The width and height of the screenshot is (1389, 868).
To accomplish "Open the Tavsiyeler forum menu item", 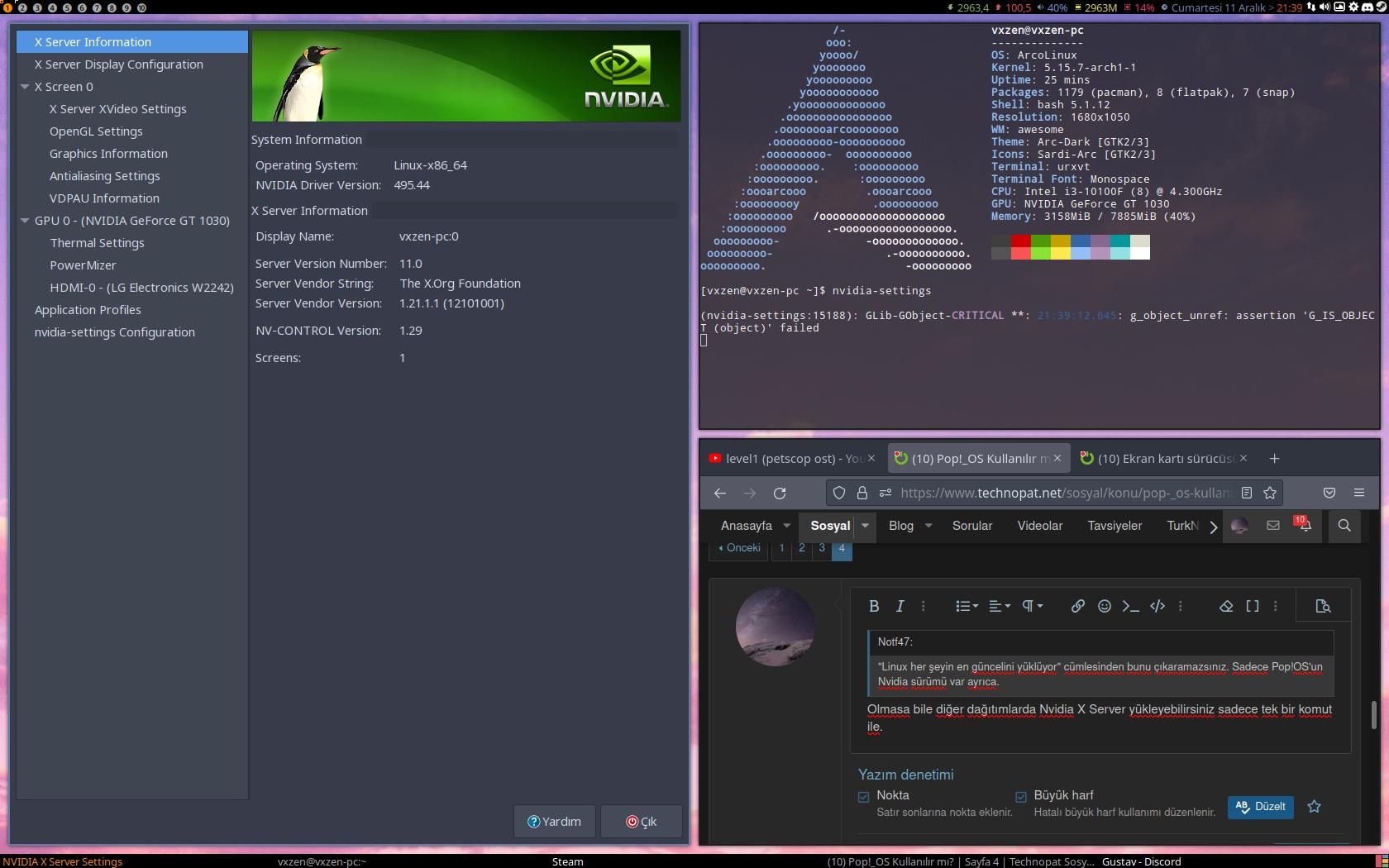I will [1115, 525].
